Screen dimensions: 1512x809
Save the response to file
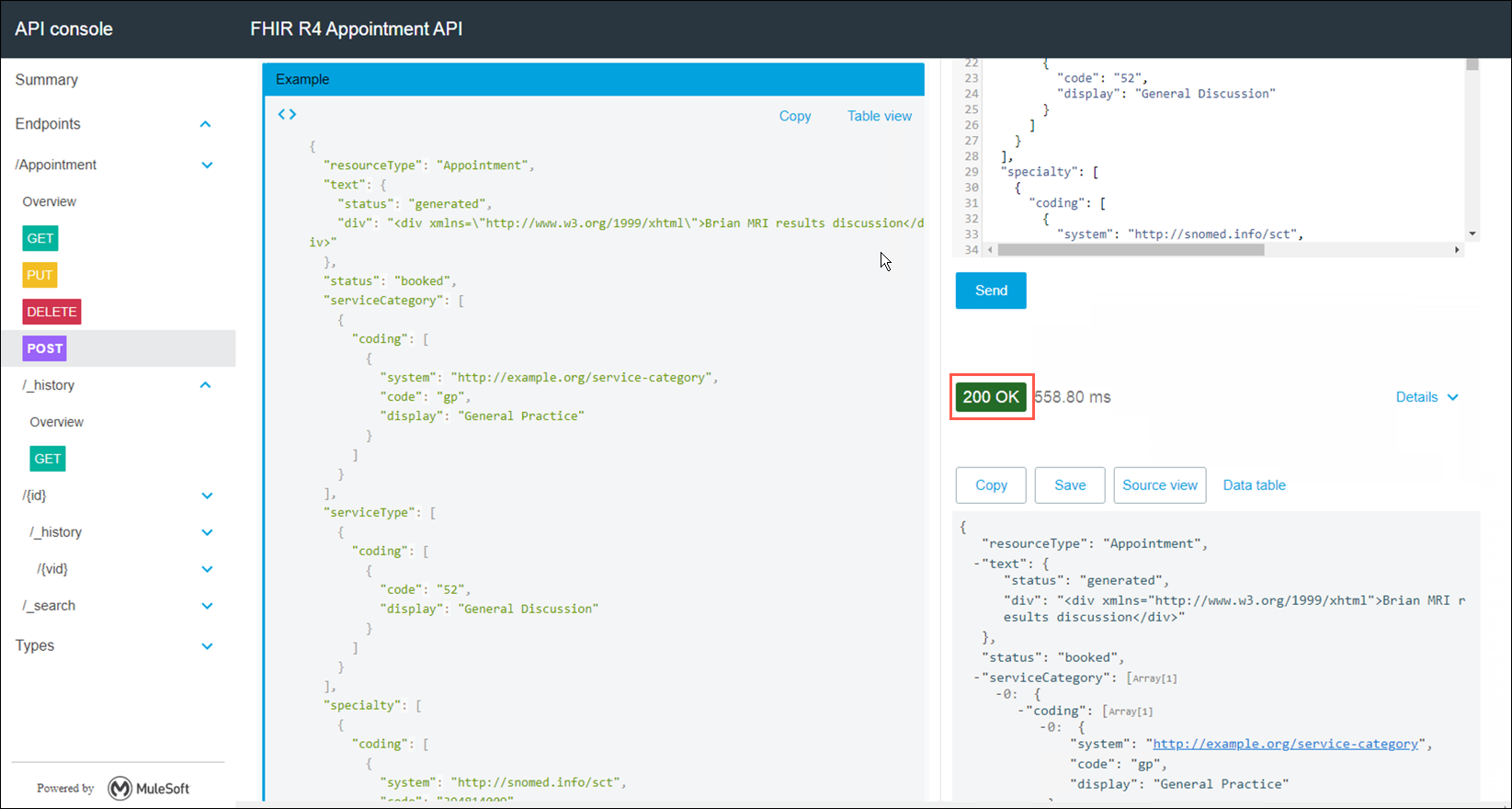[x=1070, y=485]
